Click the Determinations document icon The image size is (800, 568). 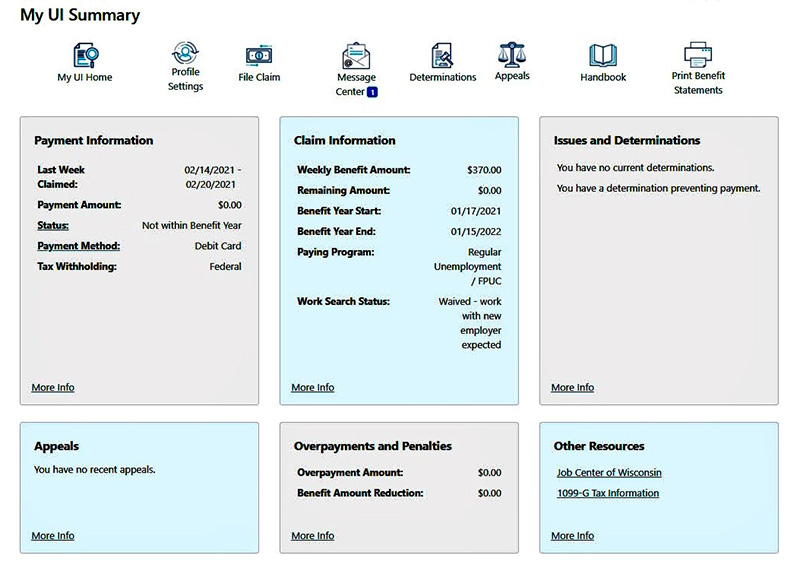(x=442, y=56)
